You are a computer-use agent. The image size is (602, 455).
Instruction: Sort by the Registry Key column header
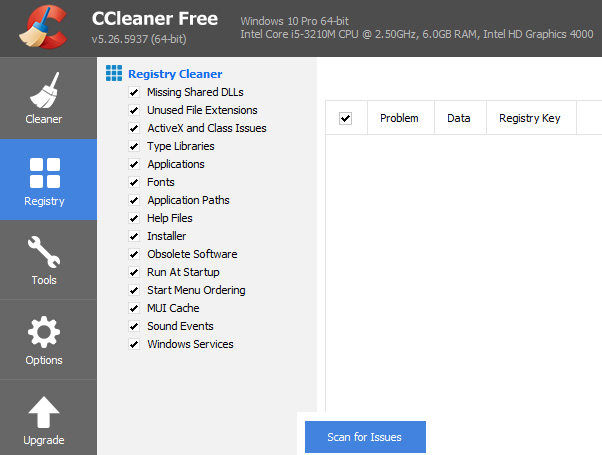coord(531,118)
